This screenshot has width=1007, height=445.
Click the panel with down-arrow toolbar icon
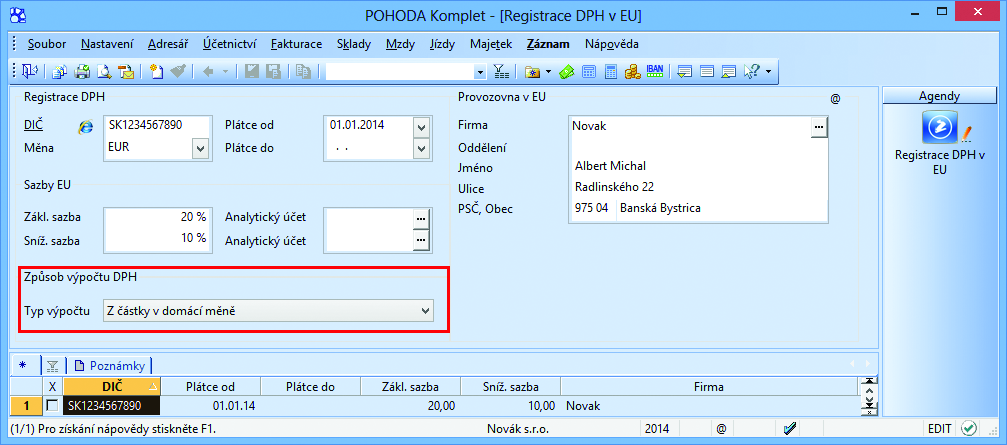pyautogui.click(x=685, y=71)
